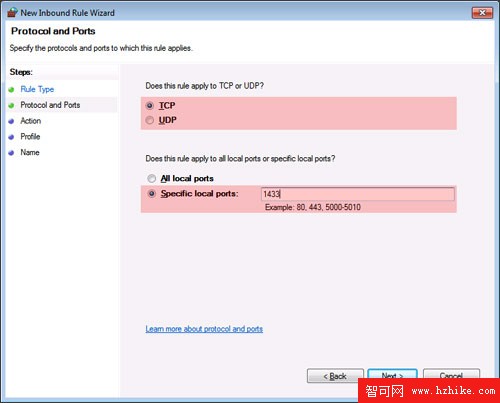Open Learn more about protocol and ports link
The height and width of the screenshot is (403, 500).
point(204,329)
